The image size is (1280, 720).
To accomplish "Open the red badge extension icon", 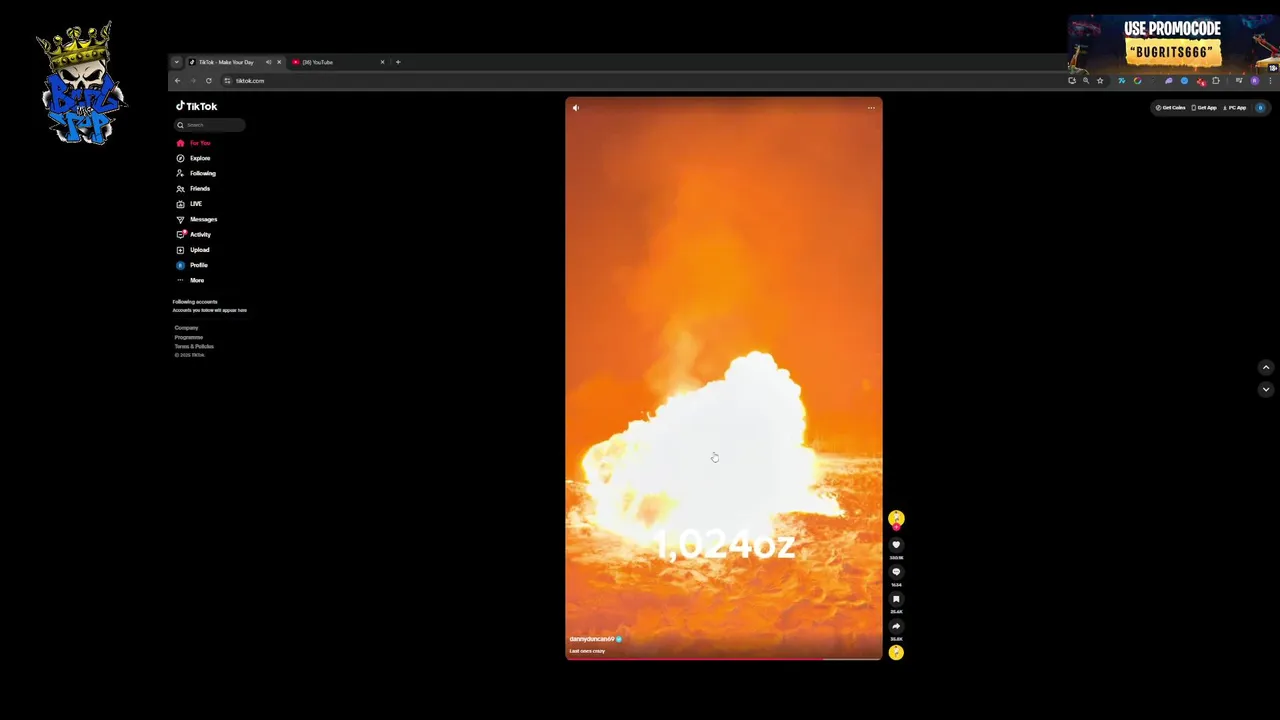I will coord(1201,82).
